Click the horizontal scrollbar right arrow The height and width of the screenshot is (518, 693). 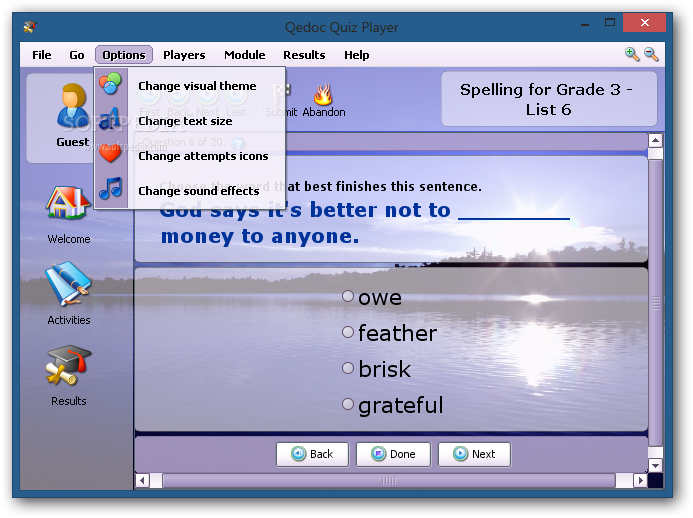[640, 480]
